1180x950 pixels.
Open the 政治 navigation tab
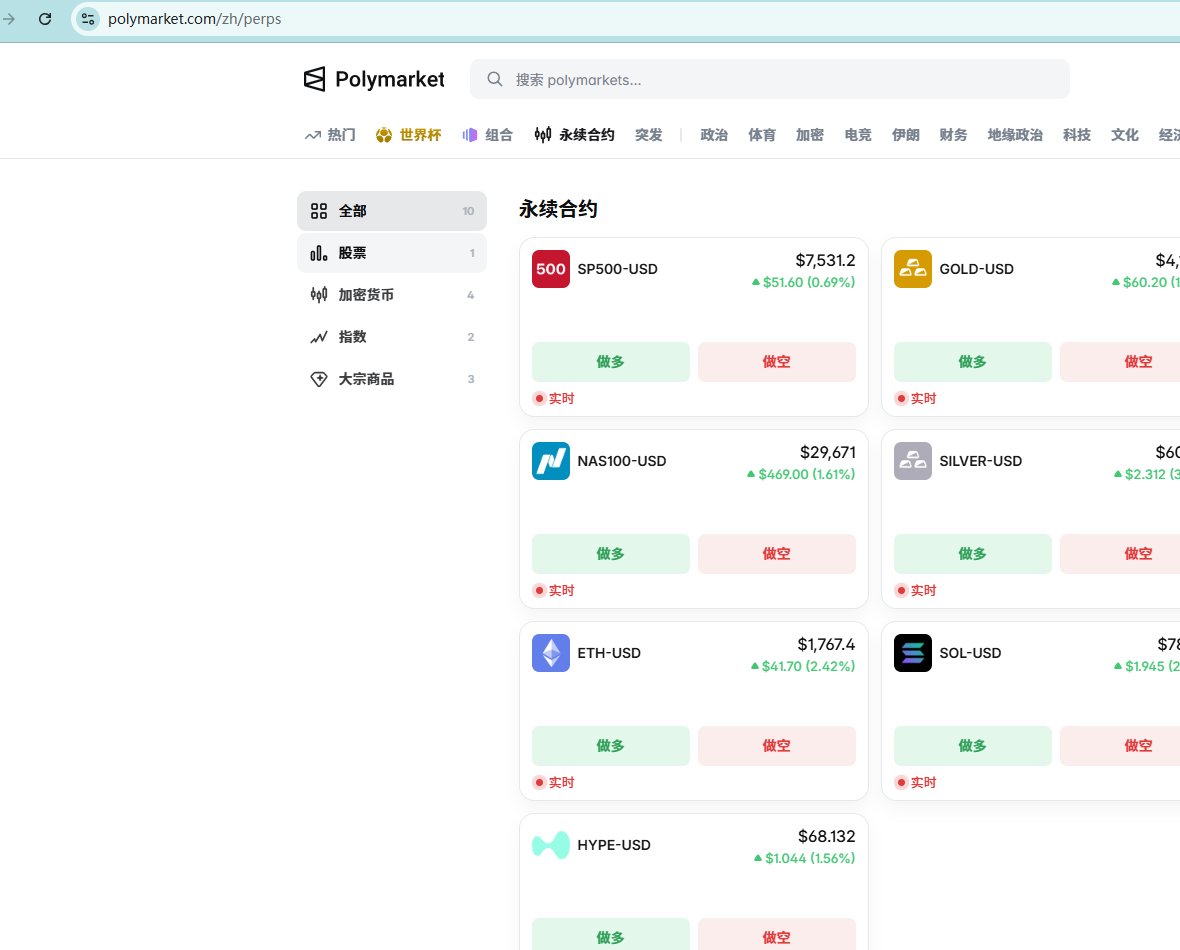(713, 135)
